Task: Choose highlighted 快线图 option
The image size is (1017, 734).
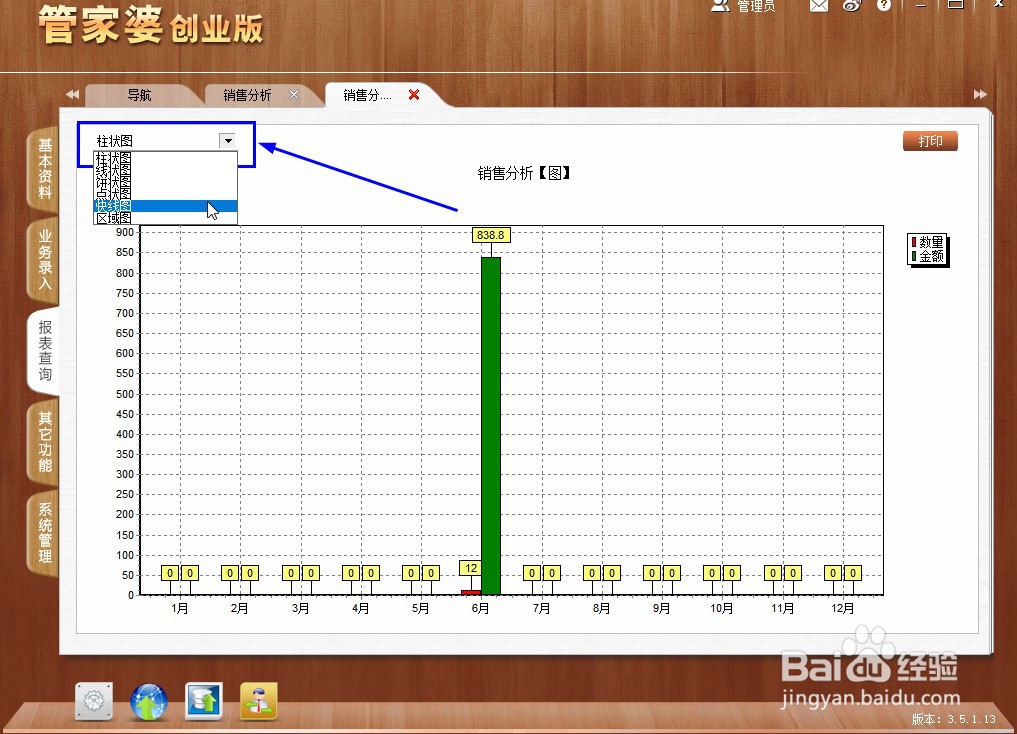Action: 166,206
